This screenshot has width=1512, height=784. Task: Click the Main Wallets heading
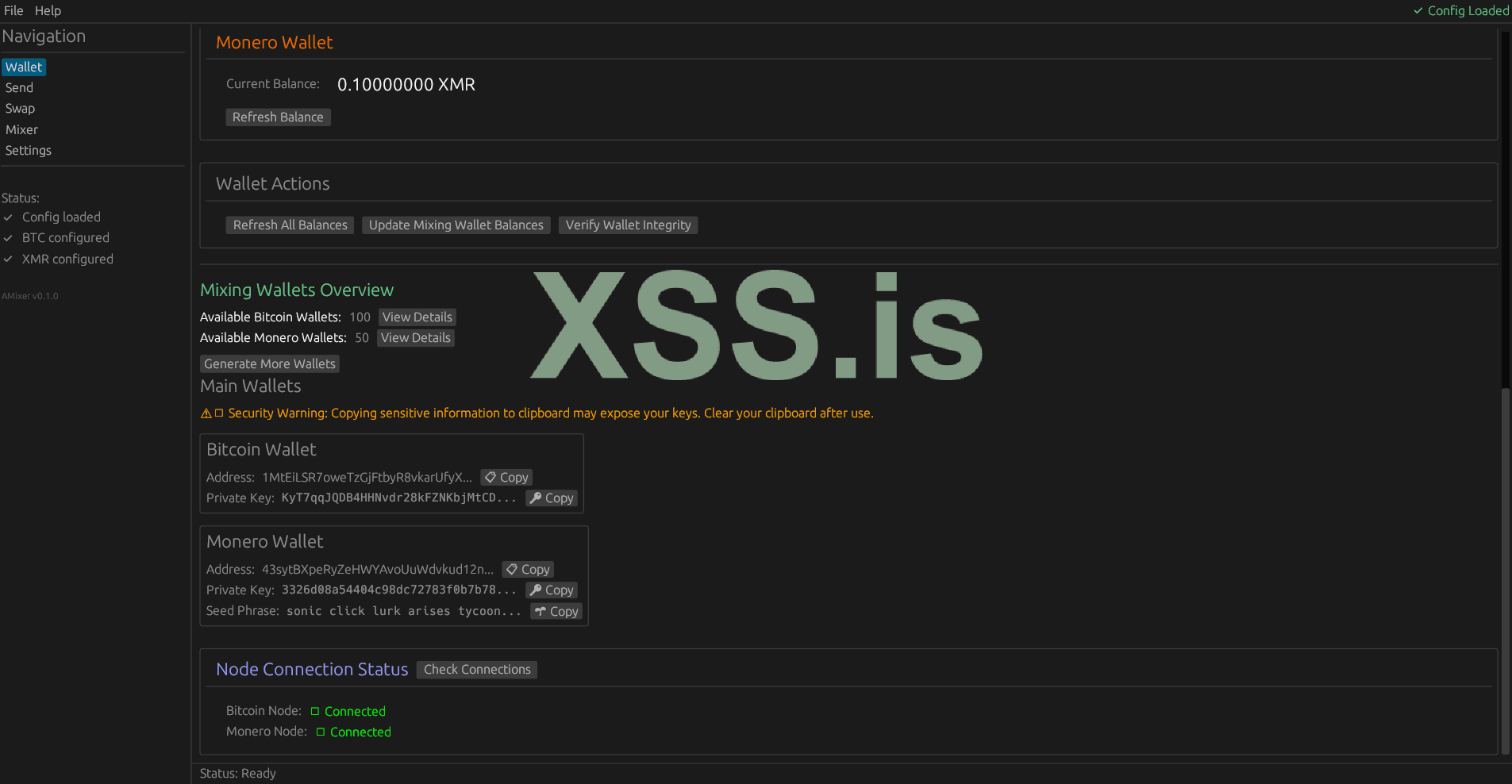click(x=250, y=386)
